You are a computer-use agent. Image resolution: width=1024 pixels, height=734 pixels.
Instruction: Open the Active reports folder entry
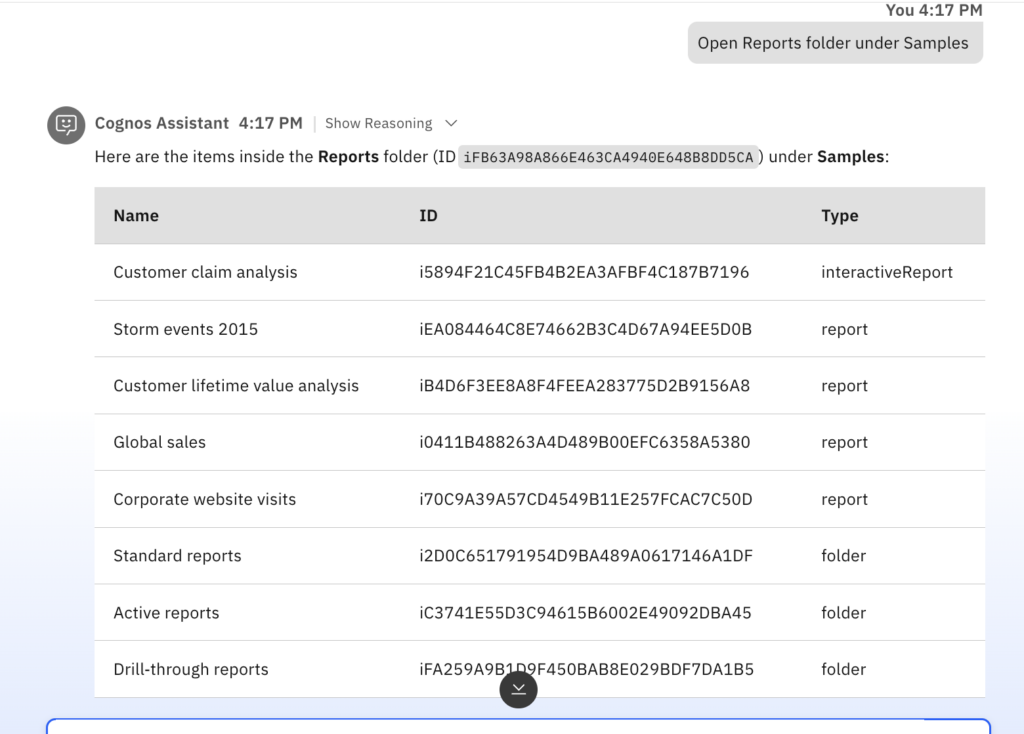pos(166,613)
